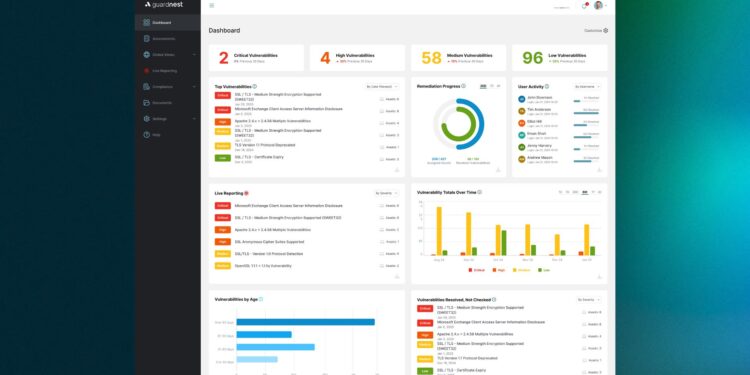
Task: Click SSL Anonymous Cipher Suites Supported row
Action: pos(307,242)
